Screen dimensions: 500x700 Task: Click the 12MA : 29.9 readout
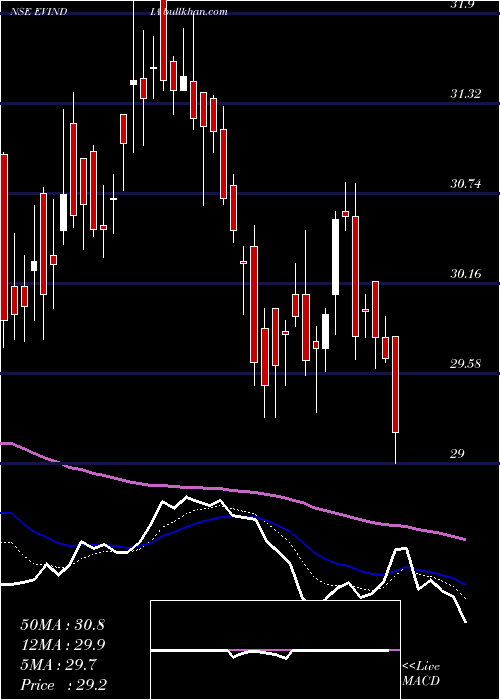(62, 645)
